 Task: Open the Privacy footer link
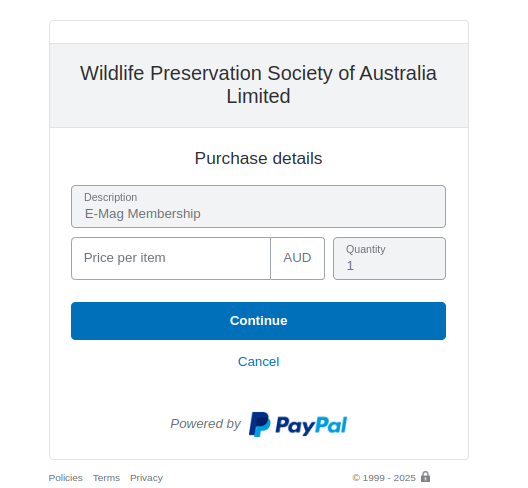146,478
